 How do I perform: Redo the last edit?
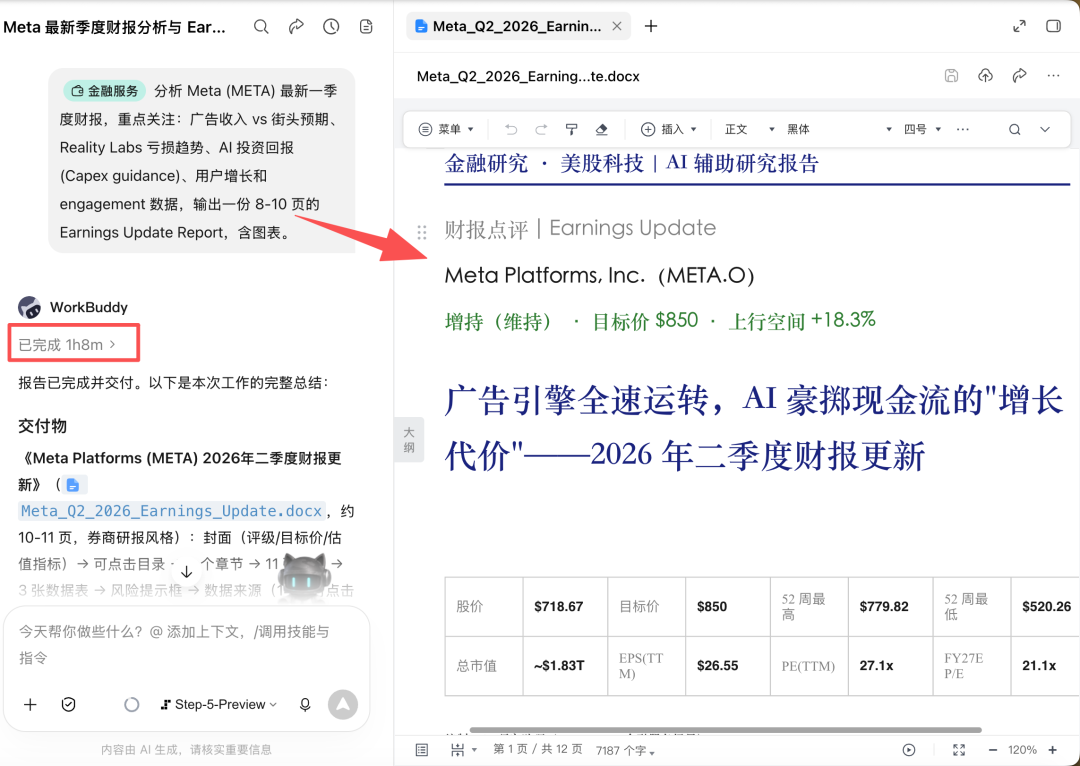tap(541, 130)
